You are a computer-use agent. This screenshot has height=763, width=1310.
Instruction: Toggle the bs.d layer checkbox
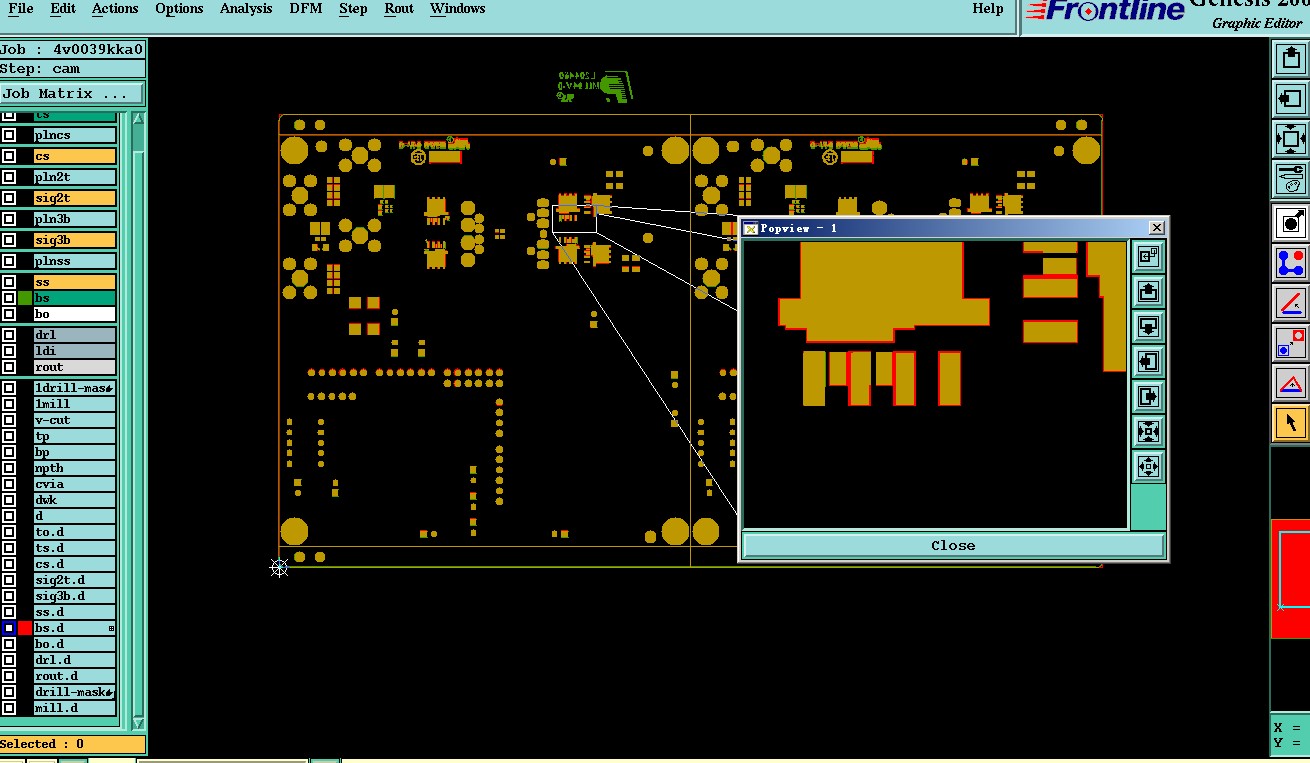(x=9, y=628)
